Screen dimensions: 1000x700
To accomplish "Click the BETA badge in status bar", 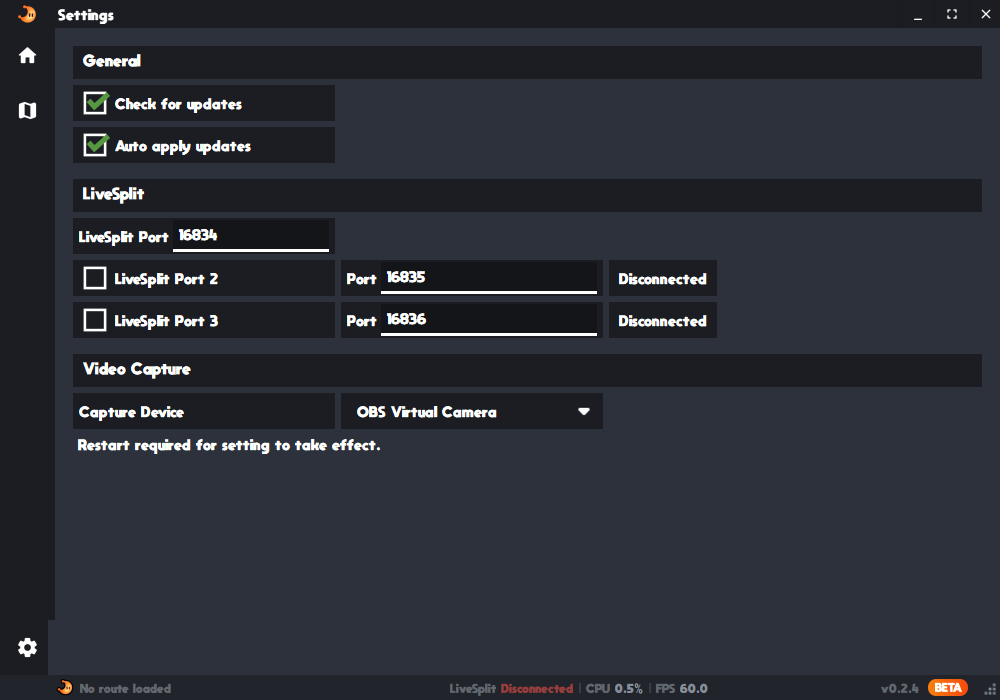I will pos(948,688).
